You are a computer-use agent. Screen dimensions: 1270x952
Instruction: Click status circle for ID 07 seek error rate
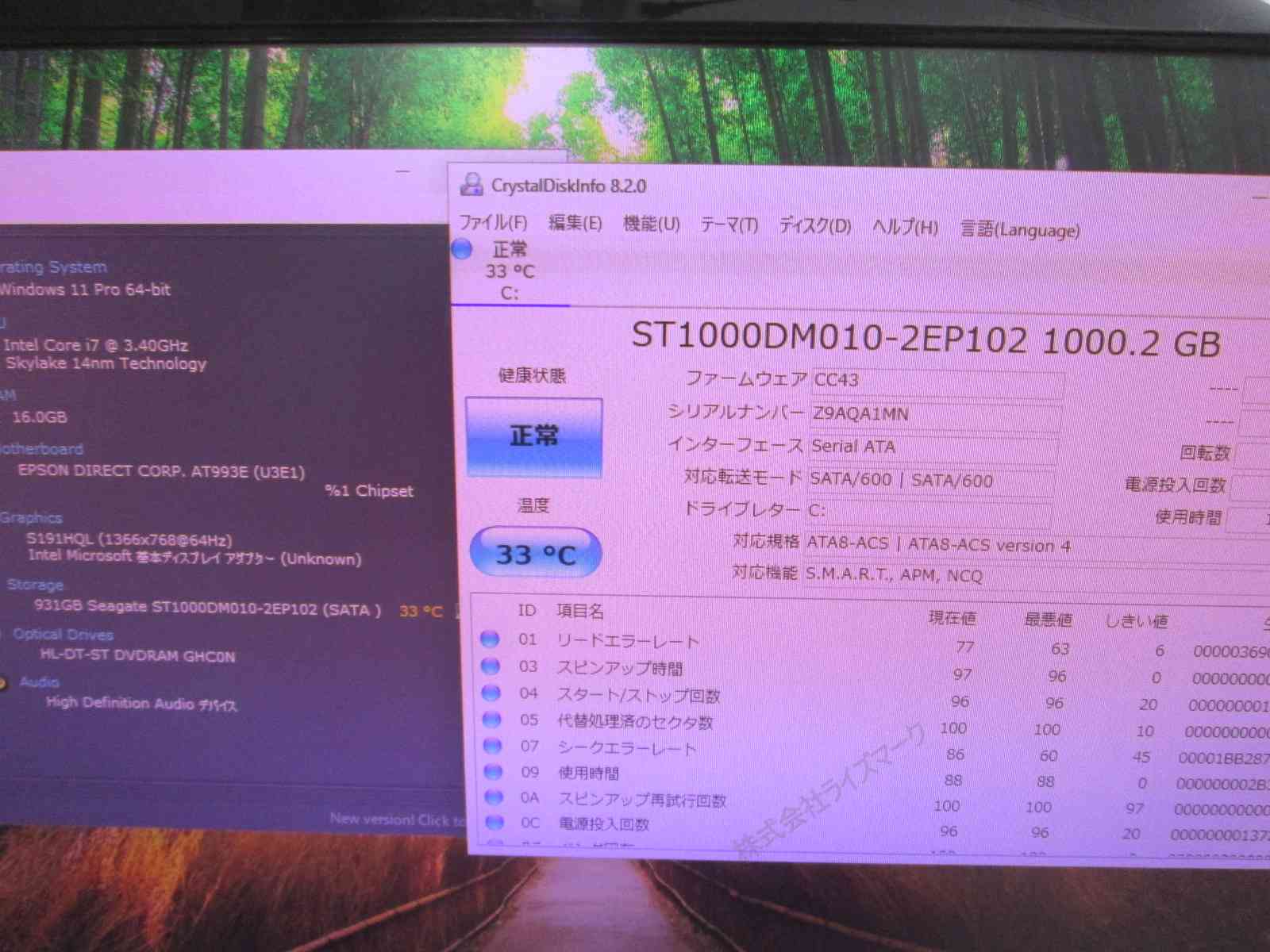[493, 746]
